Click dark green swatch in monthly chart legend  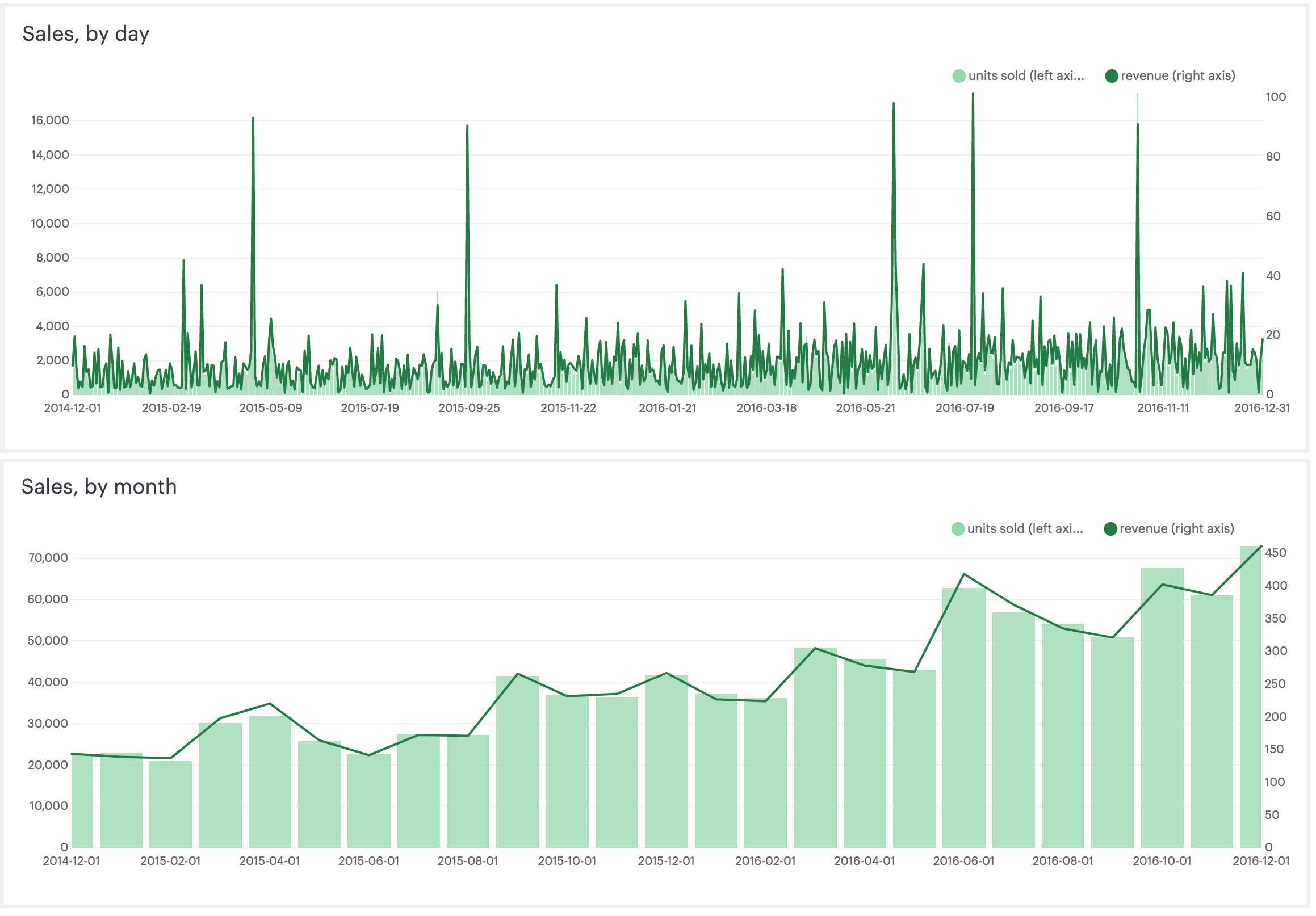click(1110, 528)
